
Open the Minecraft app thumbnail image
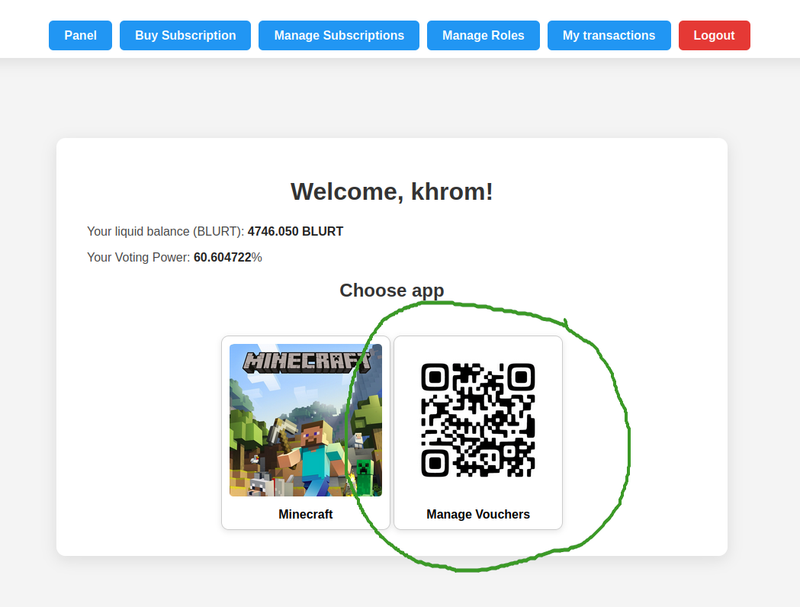click(305, 420)
